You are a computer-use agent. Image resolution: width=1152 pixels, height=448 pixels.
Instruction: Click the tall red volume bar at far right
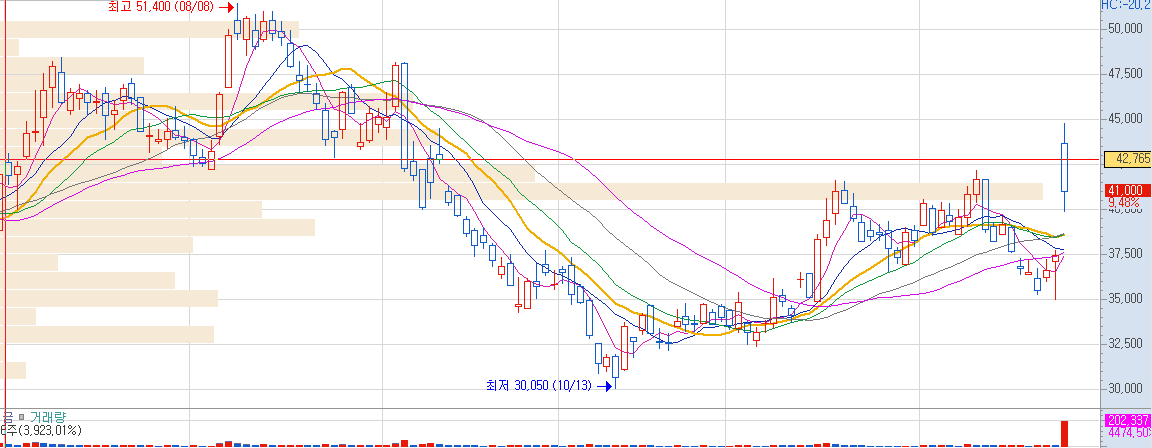pos(1064,433)
